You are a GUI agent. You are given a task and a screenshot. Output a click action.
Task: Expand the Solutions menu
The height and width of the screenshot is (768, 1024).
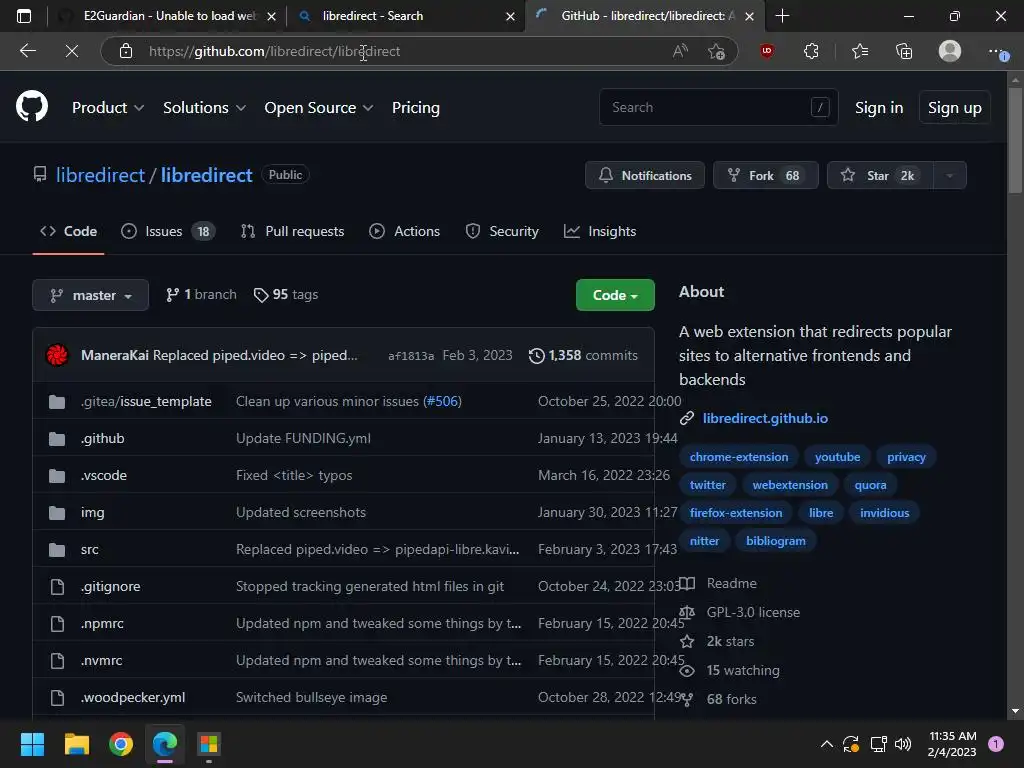click(204, 108)
